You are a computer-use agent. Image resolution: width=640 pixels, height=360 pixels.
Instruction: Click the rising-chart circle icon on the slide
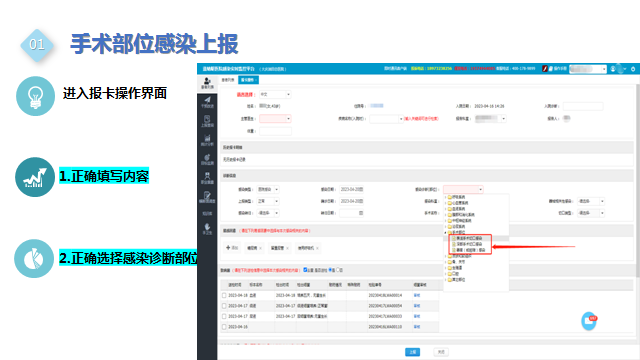point(35,177)
